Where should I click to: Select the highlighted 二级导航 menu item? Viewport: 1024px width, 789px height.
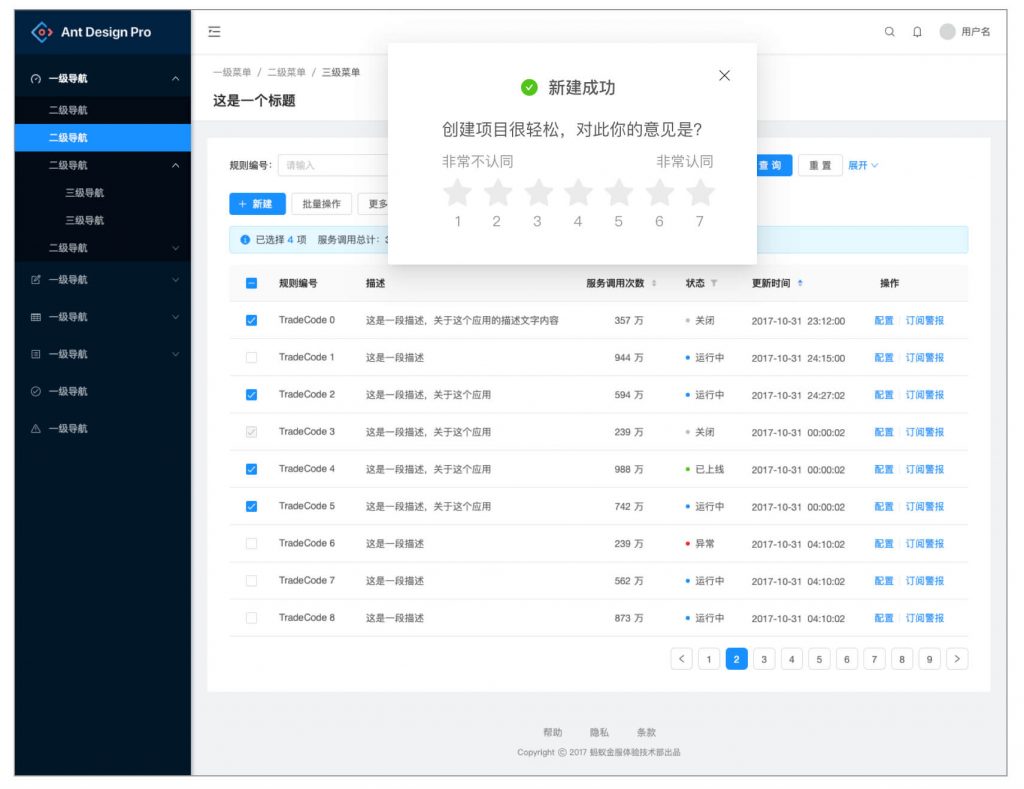(x=103, y=138)
